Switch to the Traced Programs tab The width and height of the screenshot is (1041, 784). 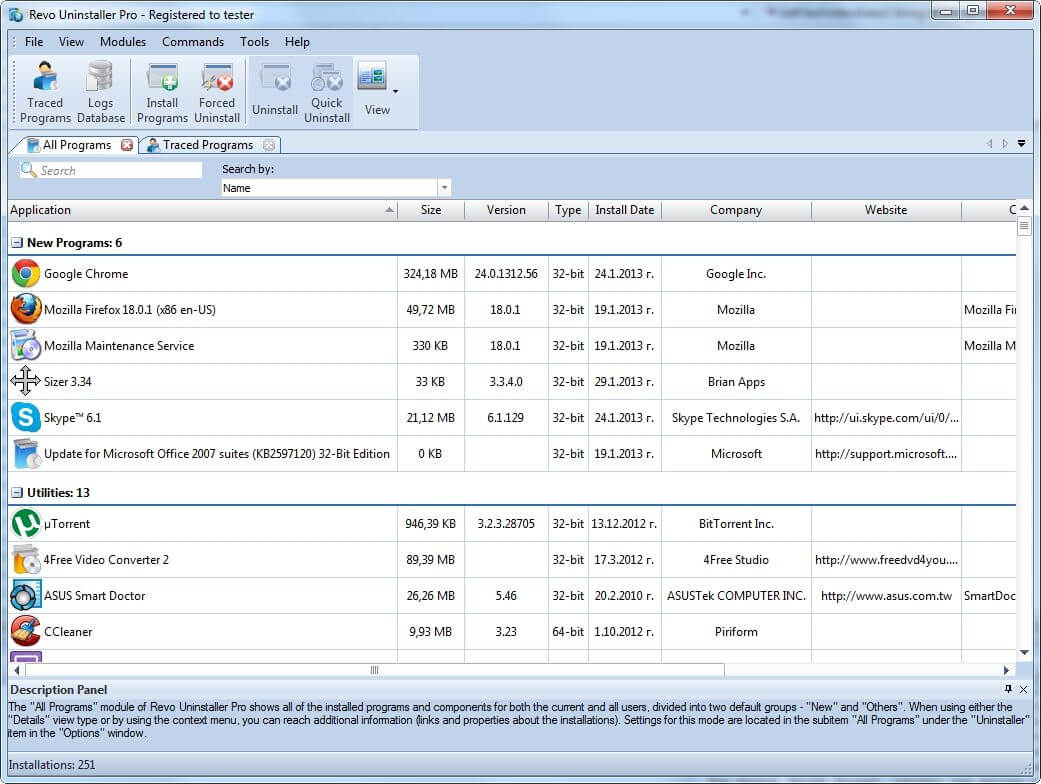pyautogui.click(x=208, y=145)
